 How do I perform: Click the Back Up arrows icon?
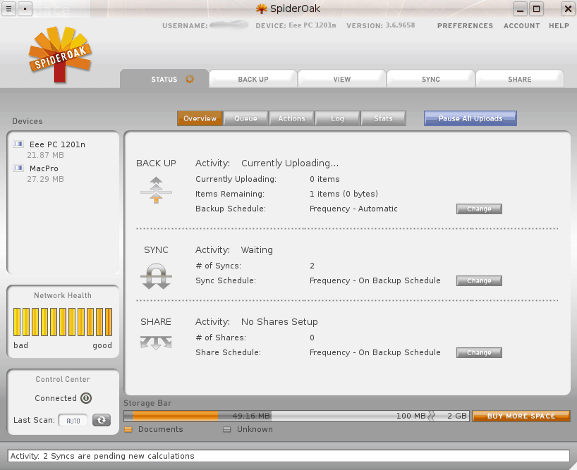[x=156, y=190]
